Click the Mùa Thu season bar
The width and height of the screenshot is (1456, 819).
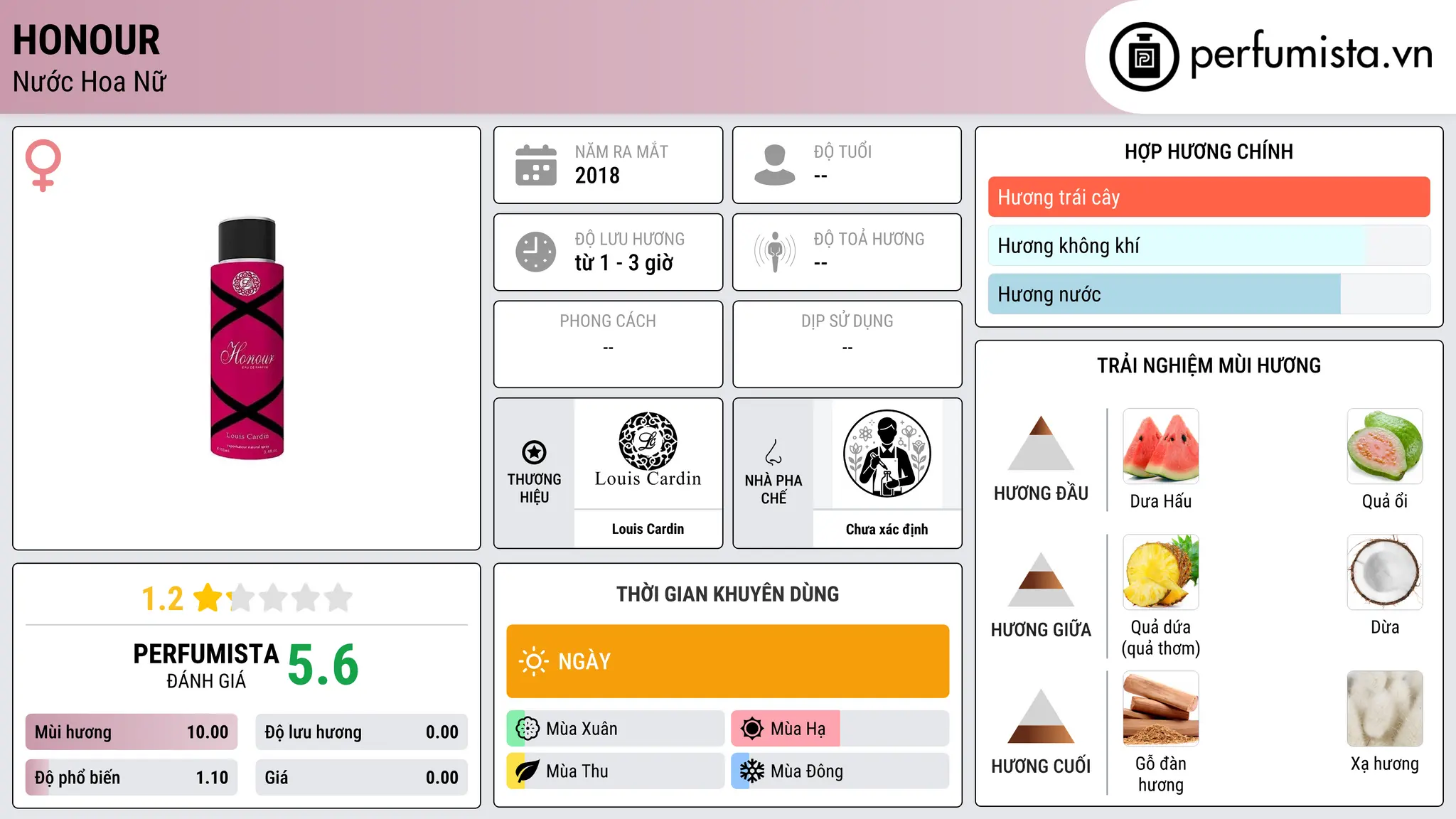[x=615, y=771]
